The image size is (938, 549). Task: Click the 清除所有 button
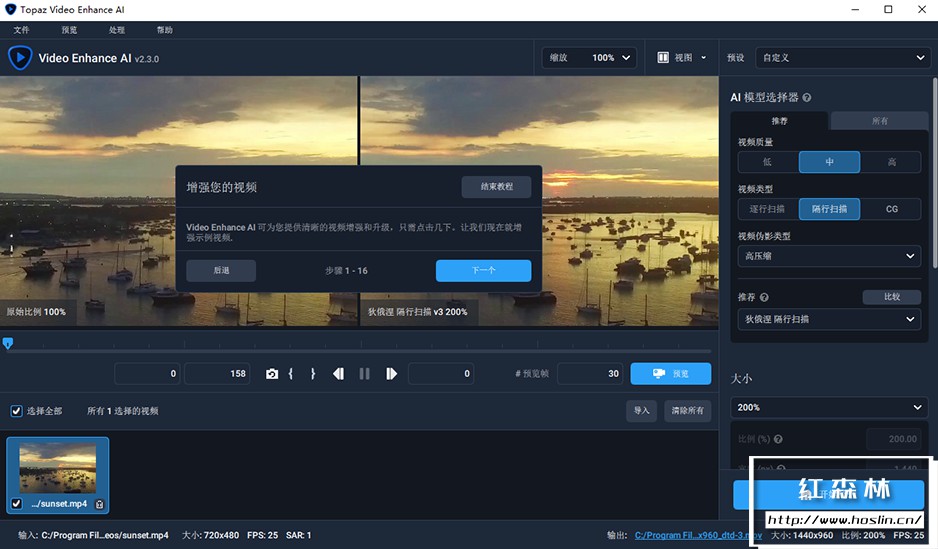coord(687,411)
